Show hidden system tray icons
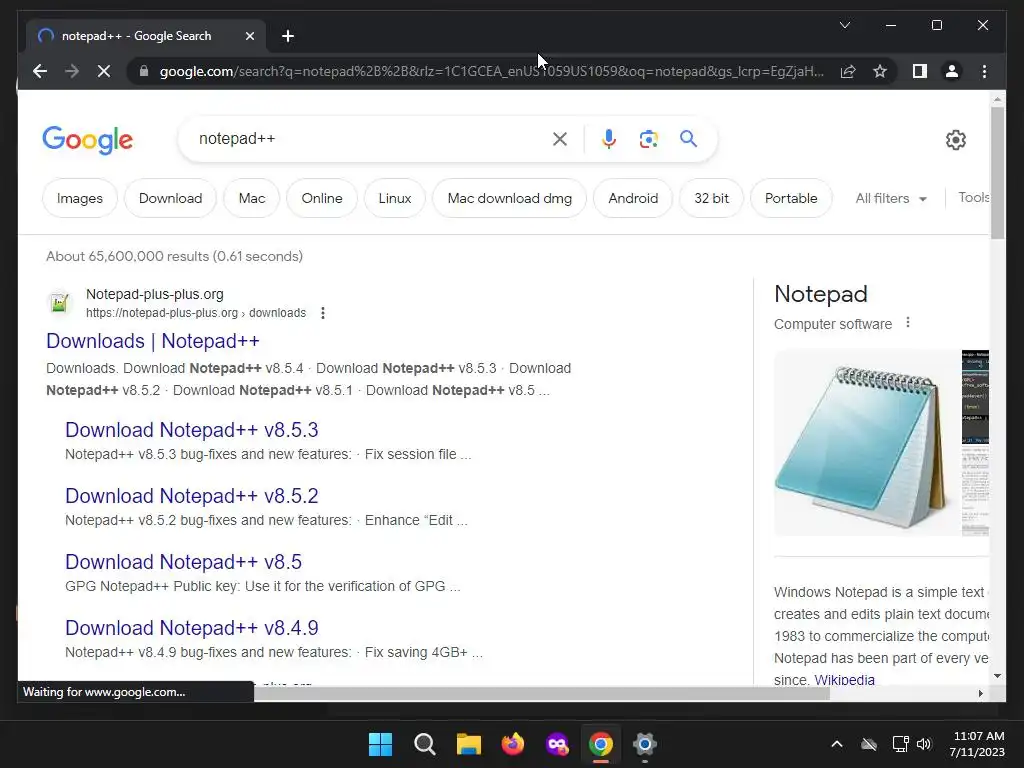 coord(837,744)
